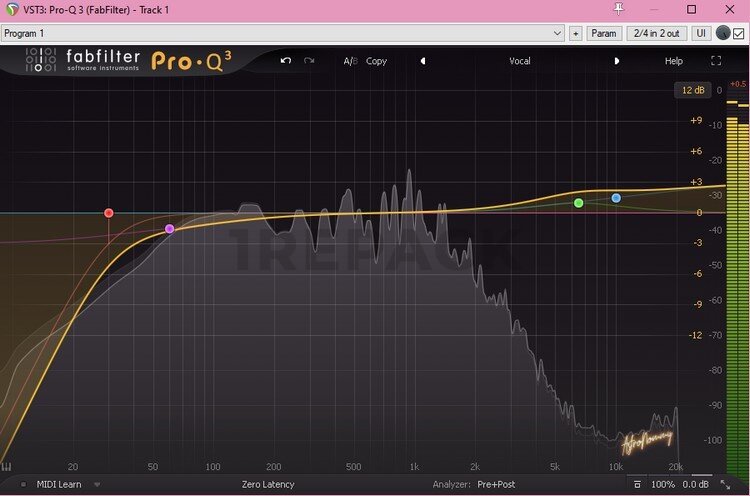Image resolution: width=750 pixels, height=496 pixels.
Task: Open the Zero Latency processing mode selector
Action: [x=270, y=484]
